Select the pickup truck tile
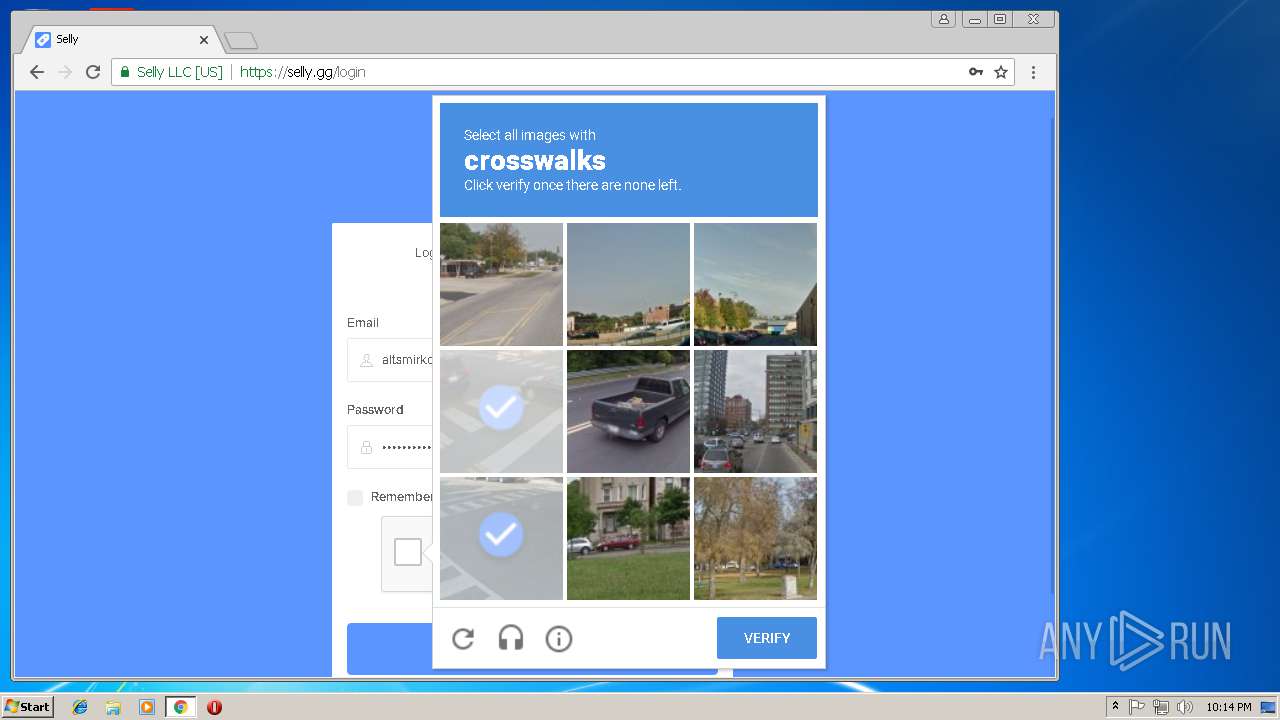1280x720 pixels. [628, 411]
